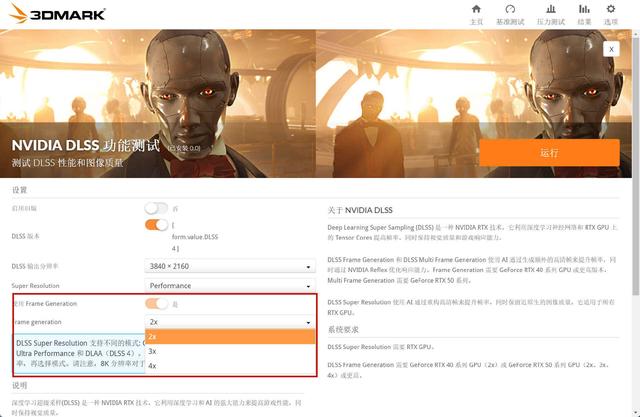Image resolution: width=640 pixels, height=417 pixels.
Task: Click the 关于 NVIDIA DLSS heading
Action: [360, 210]
